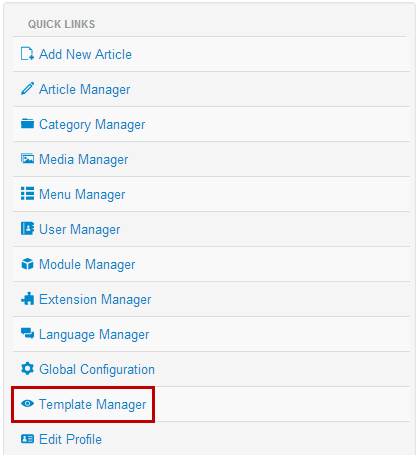Click the speech bubbles icon for Language Manager

[x=27, y=334]
